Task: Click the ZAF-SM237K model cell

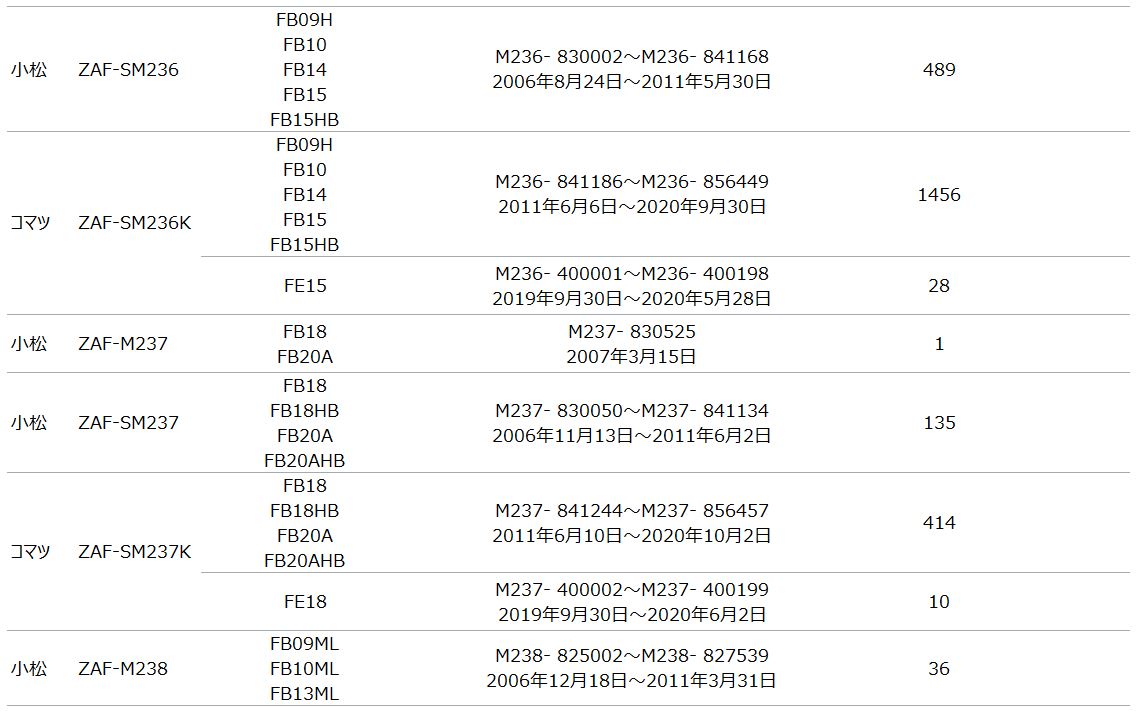Action: tap(134, 552)
